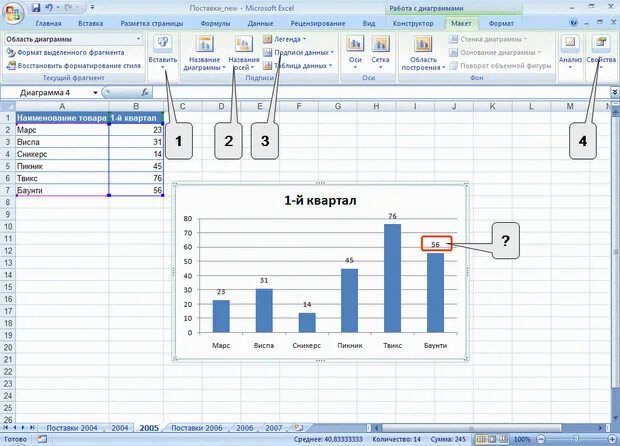Switch to sheet tab 2004
Screen dimensions: 620x446
pos(119,428)
